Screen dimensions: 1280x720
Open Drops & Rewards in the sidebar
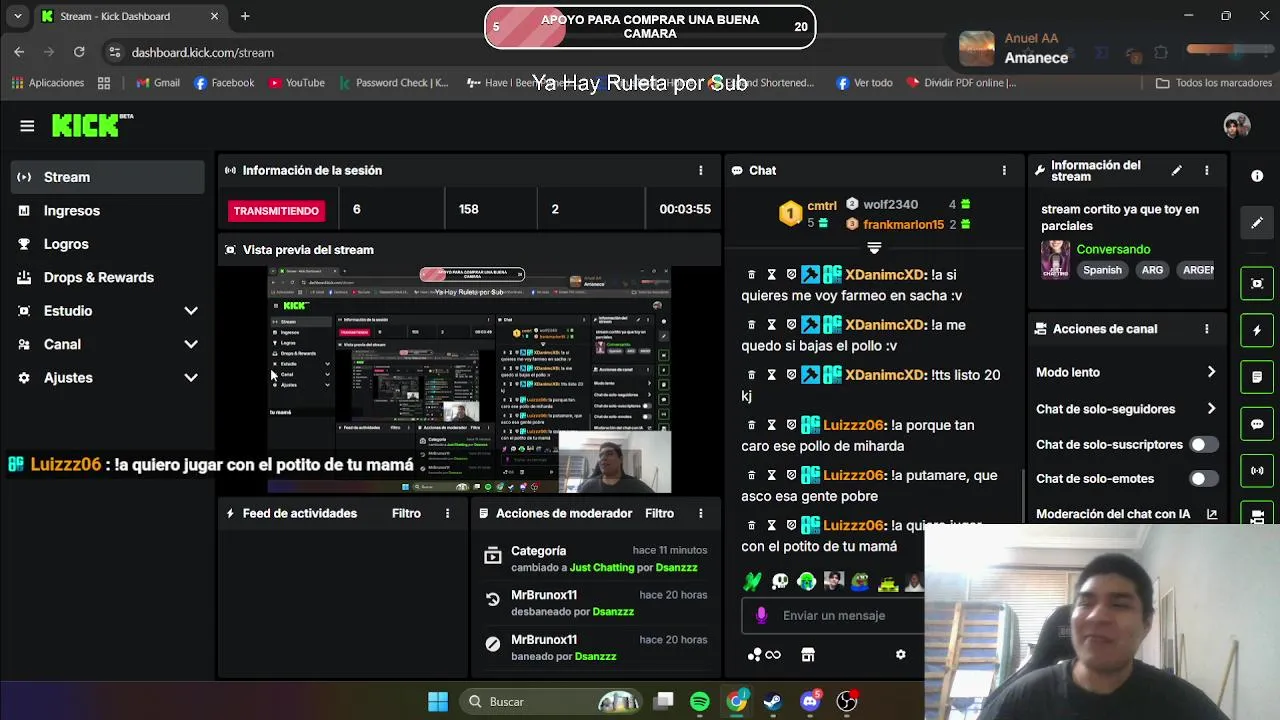pos(108,278)
